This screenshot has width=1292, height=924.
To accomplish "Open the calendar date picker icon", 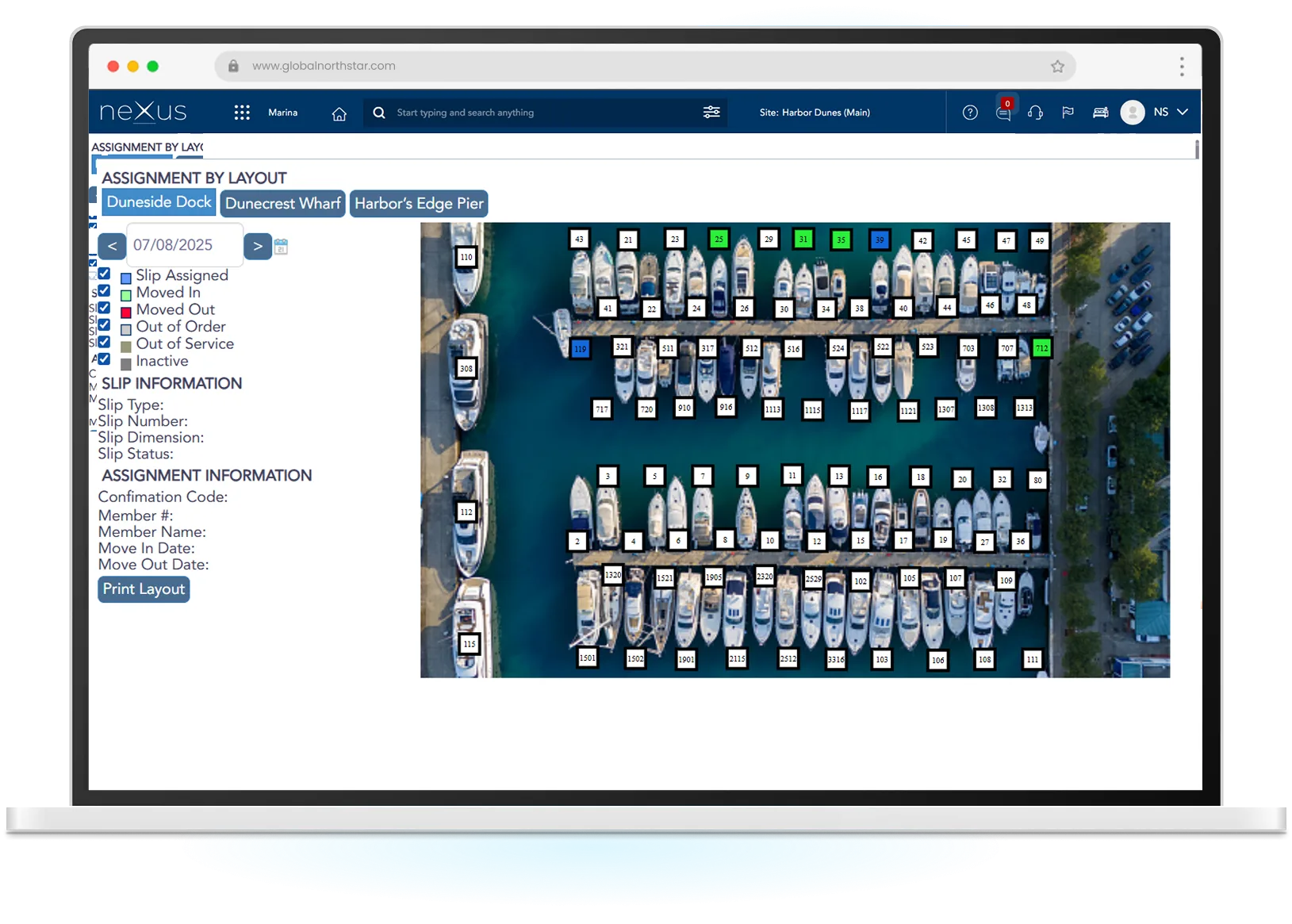I will click(282, 246).
